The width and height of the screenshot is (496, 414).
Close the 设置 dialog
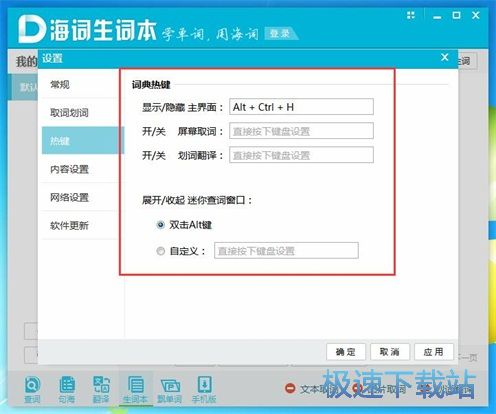click(444, 57)
